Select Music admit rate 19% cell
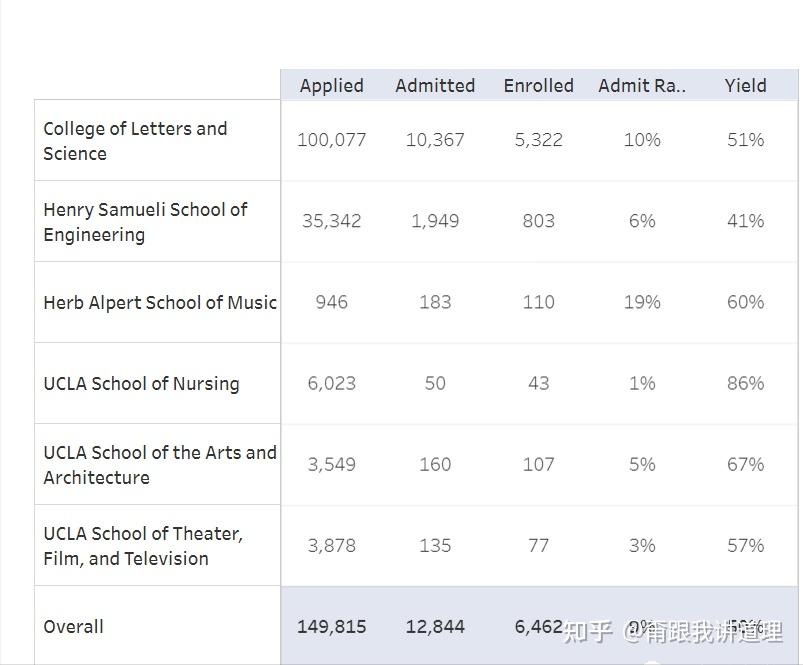This screenshot has height=665, width=803. point(642,302)
